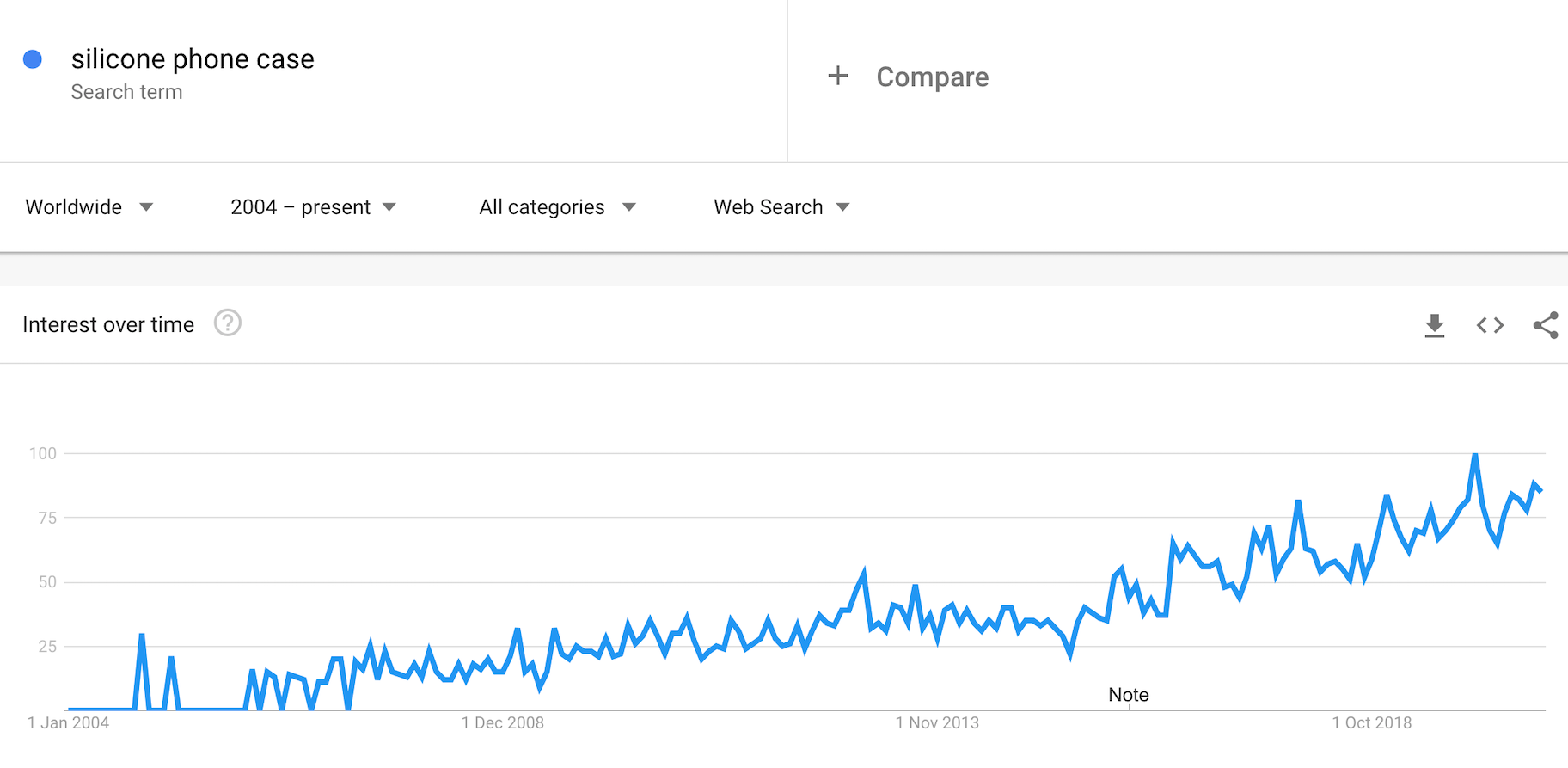
Task: Click the Note marker on the chart
Action: point(1128,695)
